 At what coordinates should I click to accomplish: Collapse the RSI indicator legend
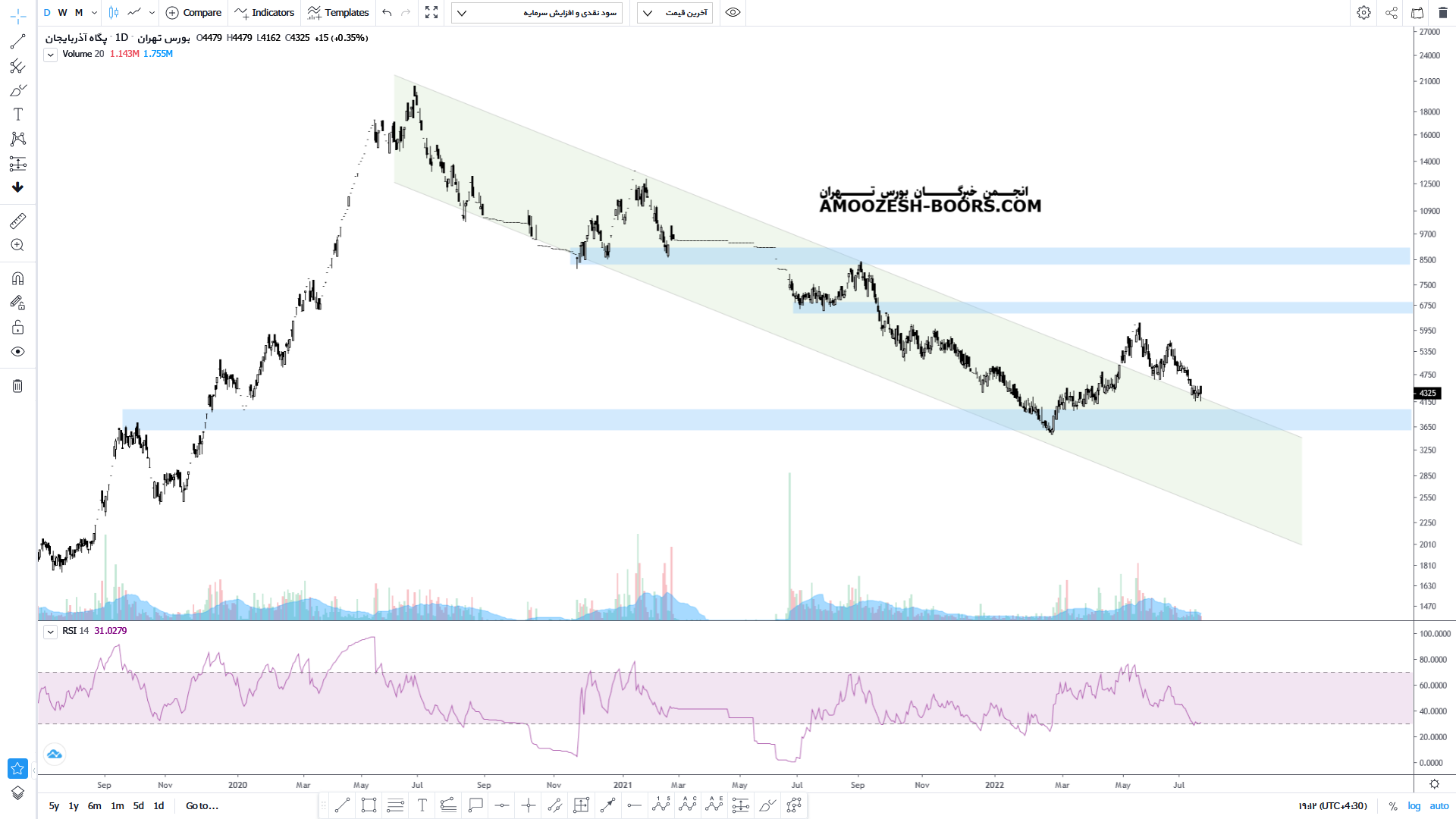pyautogui.click(x=50, y=632)
